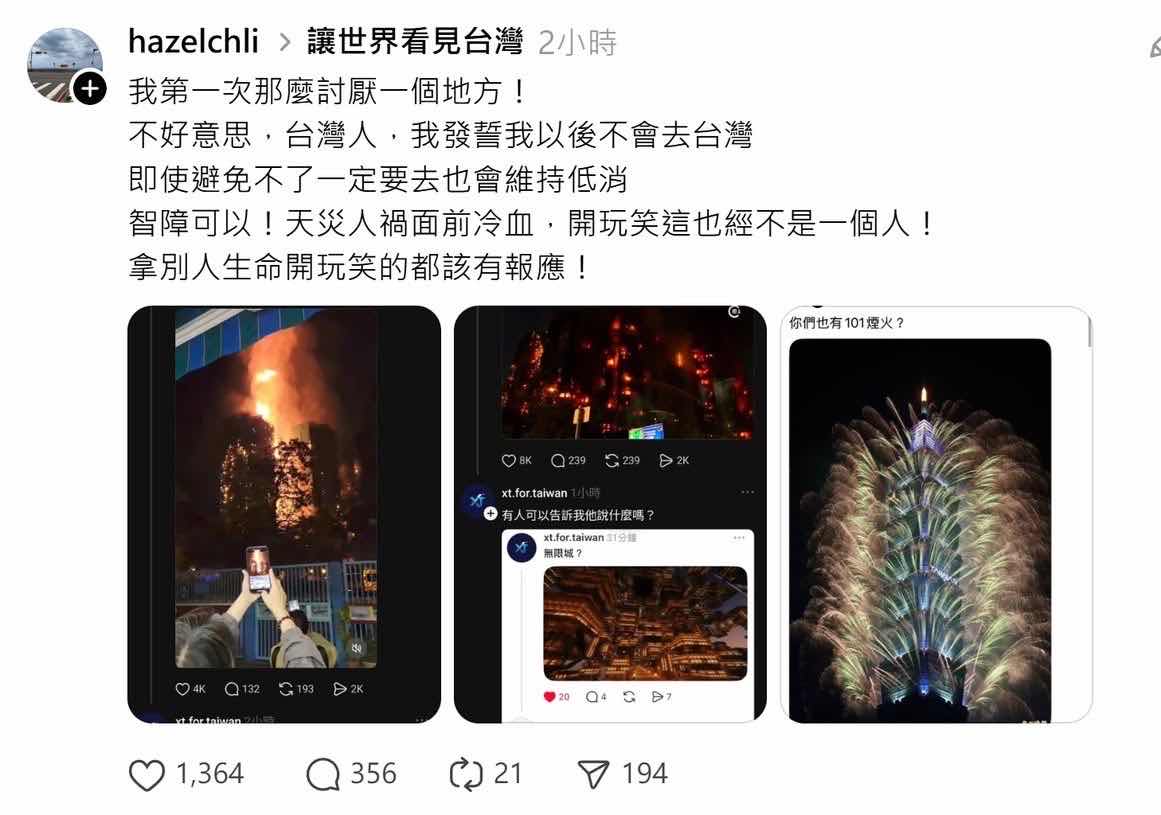The height and width of the screenshot is (815, 1161).
Task: Share the post via paper plane icon
Action: click(593, 774)
